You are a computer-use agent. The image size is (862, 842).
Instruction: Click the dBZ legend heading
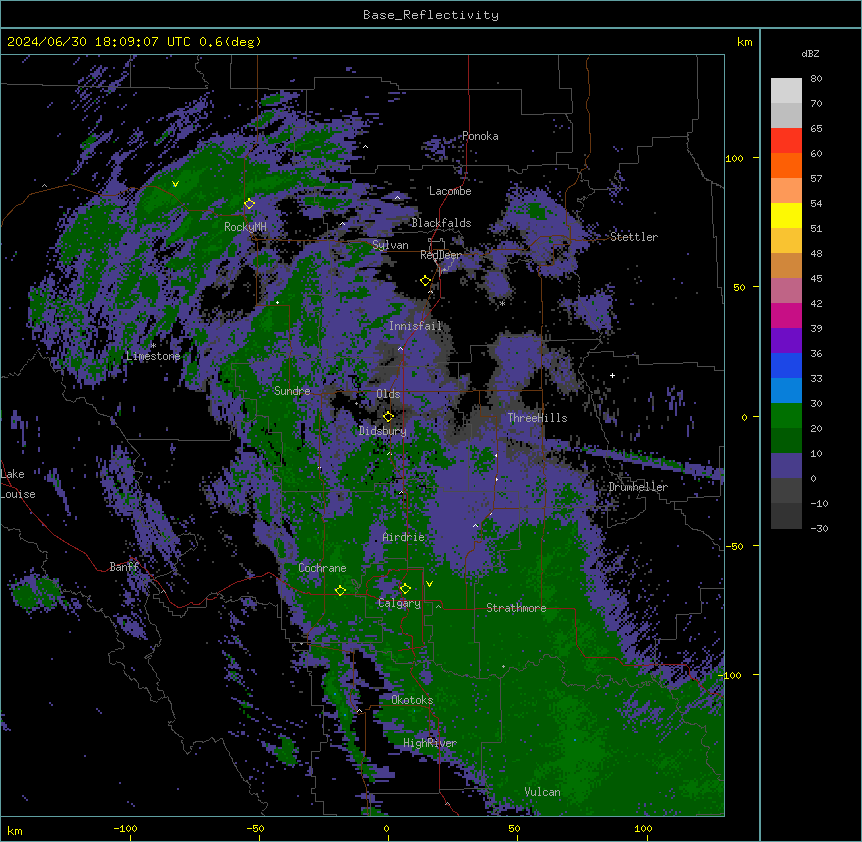pos(810,53)
